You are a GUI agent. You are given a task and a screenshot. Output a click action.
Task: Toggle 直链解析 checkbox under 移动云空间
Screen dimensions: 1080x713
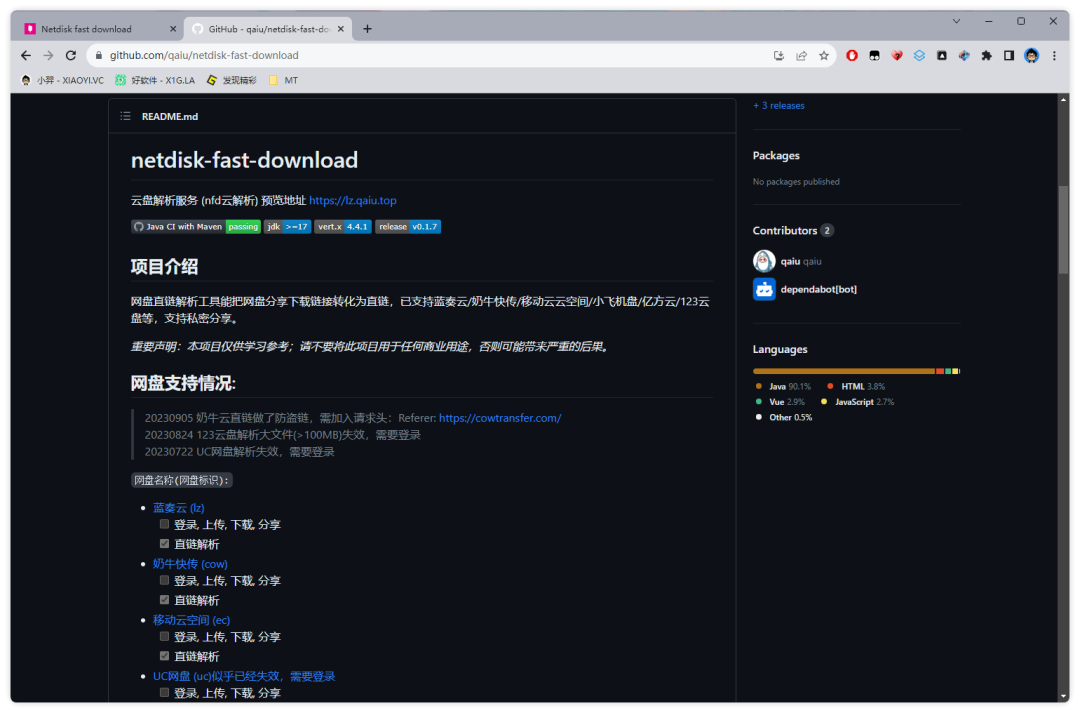(165, 656)
